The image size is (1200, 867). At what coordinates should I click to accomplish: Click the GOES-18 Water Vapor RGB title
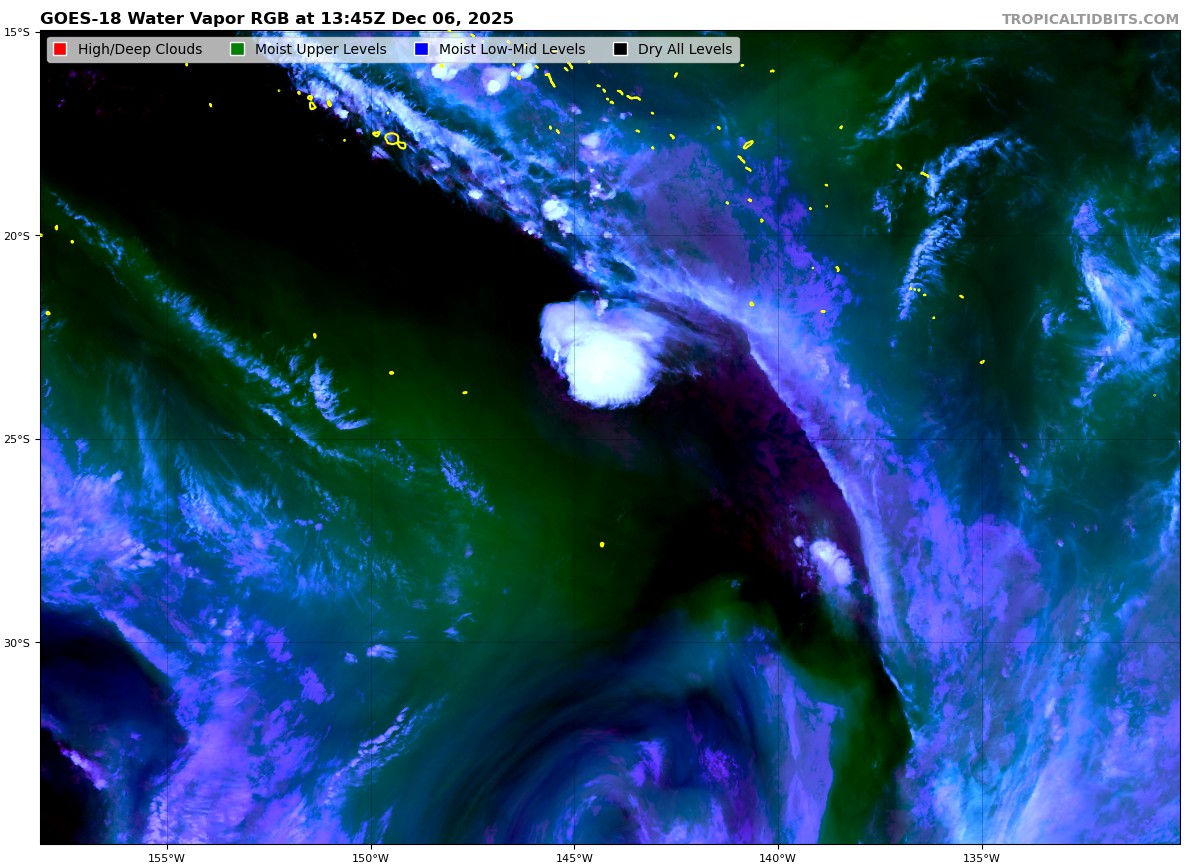click(277, 19)
